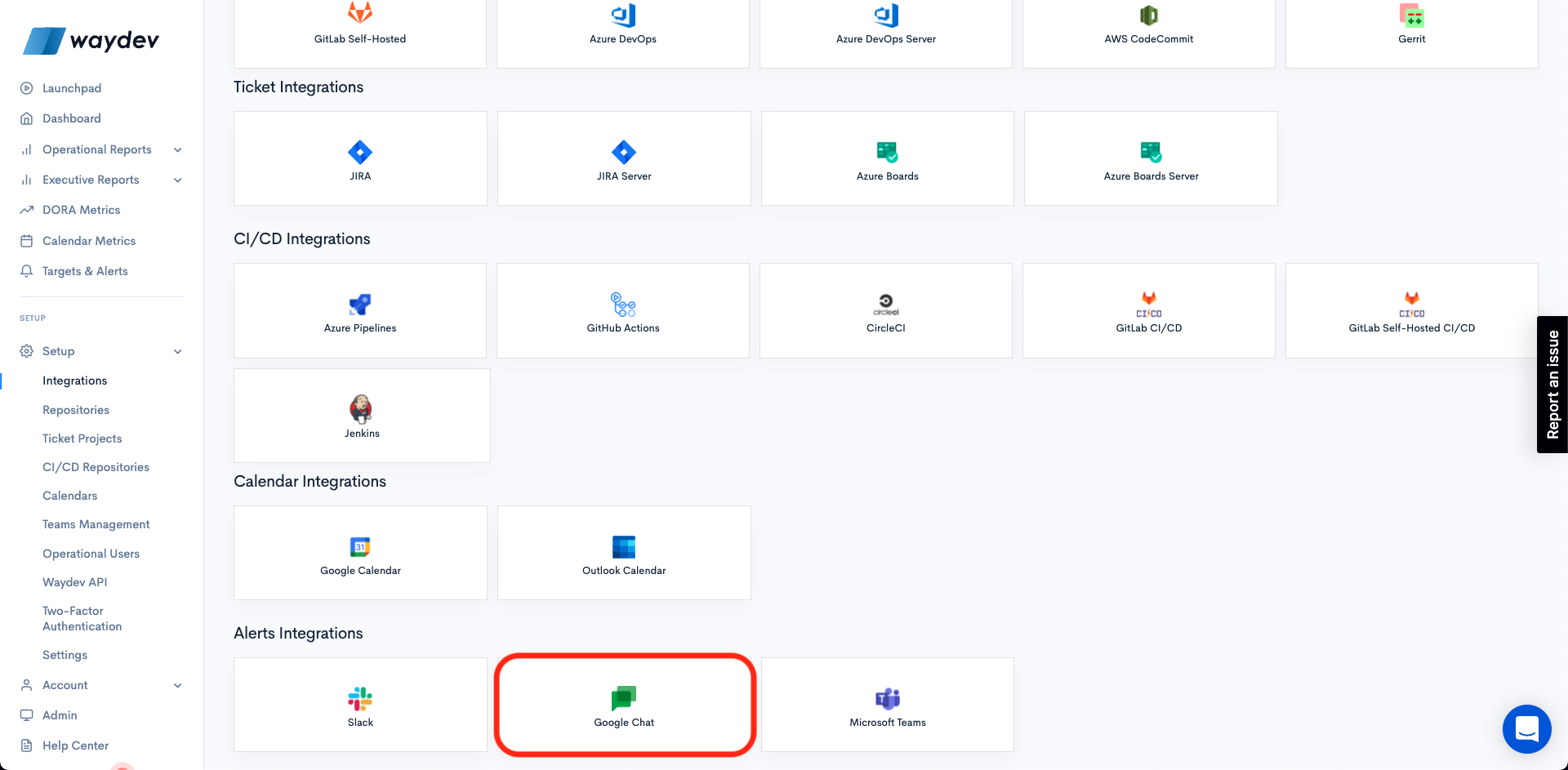Click the CircleCI card label
The image size is (1568, 770).
(886, 328)
